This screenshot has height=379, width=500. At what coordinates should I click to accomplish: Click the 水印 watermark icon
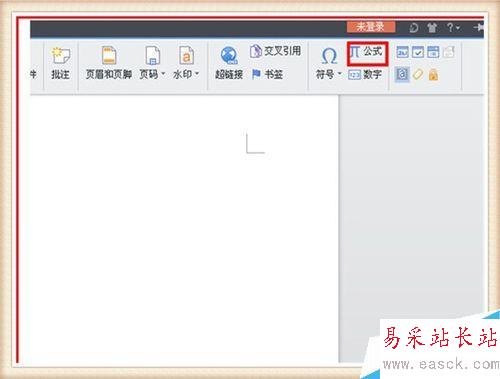coord(186,55)
